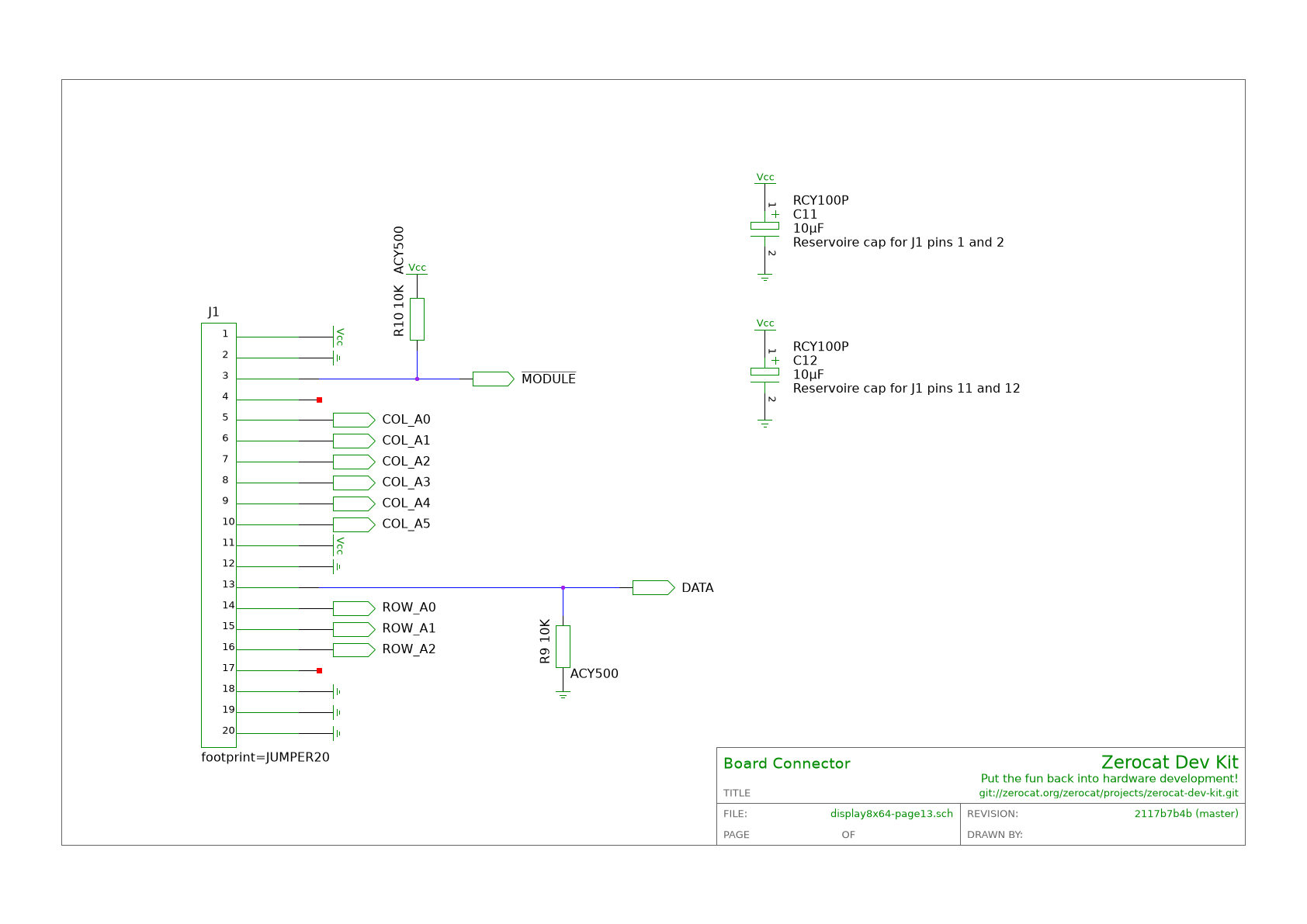Image resolution: width=1307 pixels, height=924 pixels.
Task: Click the junction dot on the MODULE net
Action: [417, 379]
